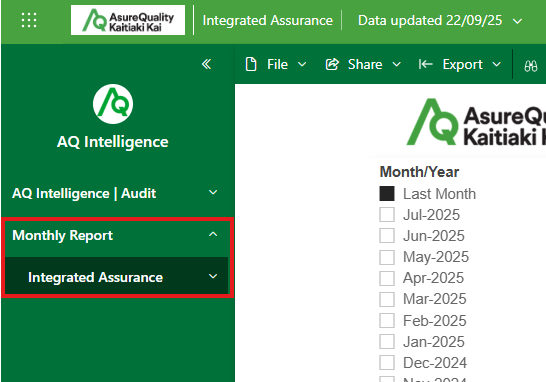Collapse the Monthly Report section chevron
Image resolution: width=546 pixels, height=382 pixels.
coord(213,234)
